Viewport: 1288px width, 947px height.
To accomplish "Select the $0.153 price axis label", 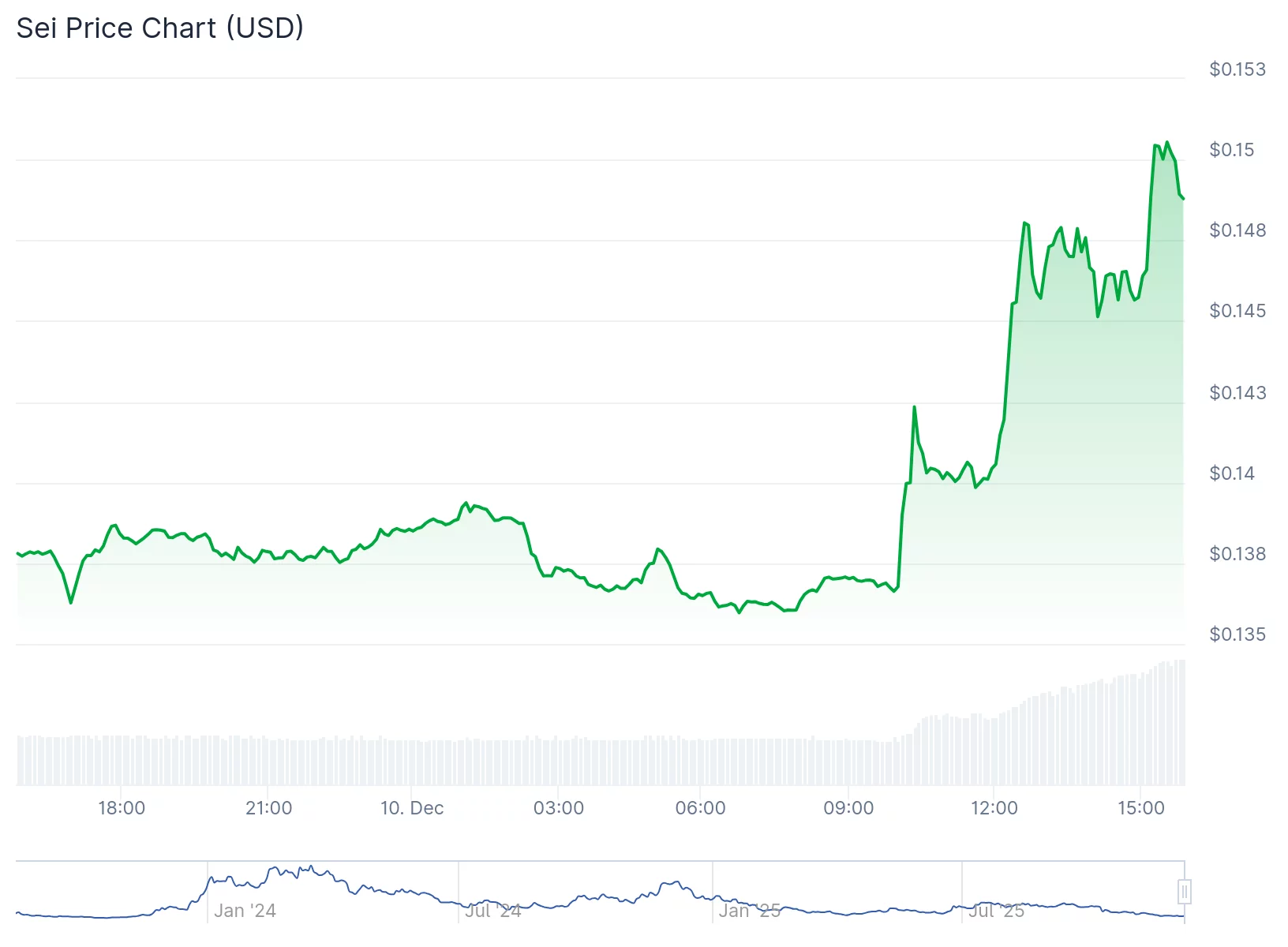I will point(1237,69).
